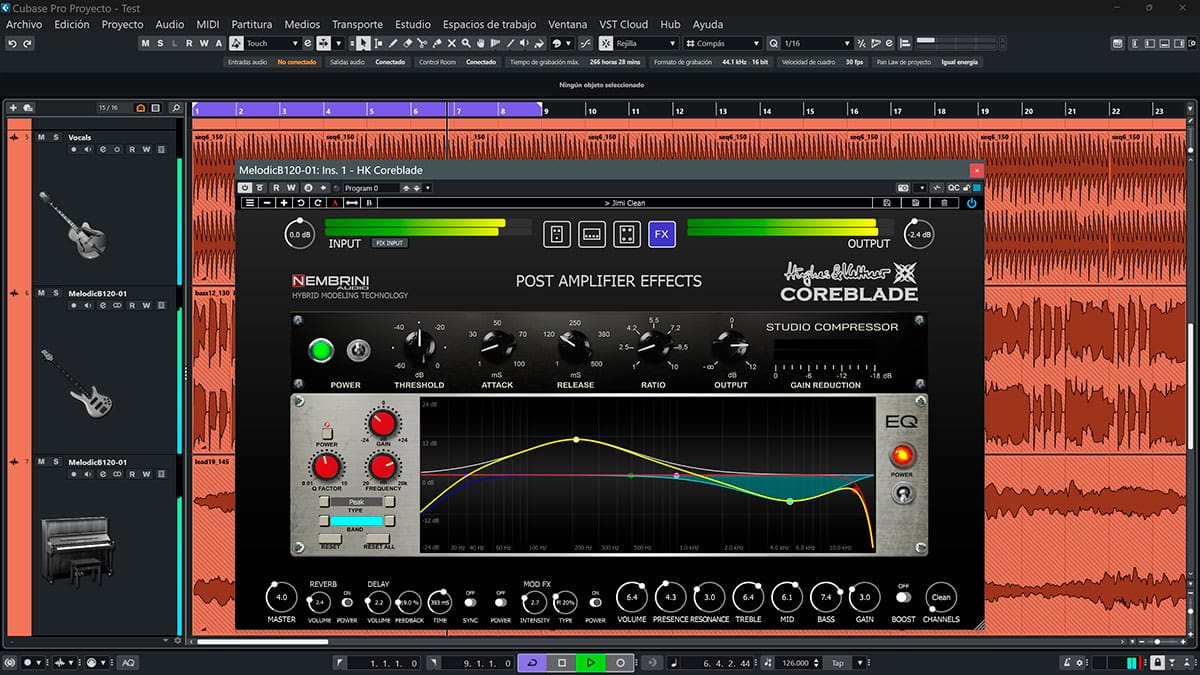Click the delete preset trash icon
1200x675 pixels.
click(944, 203)
